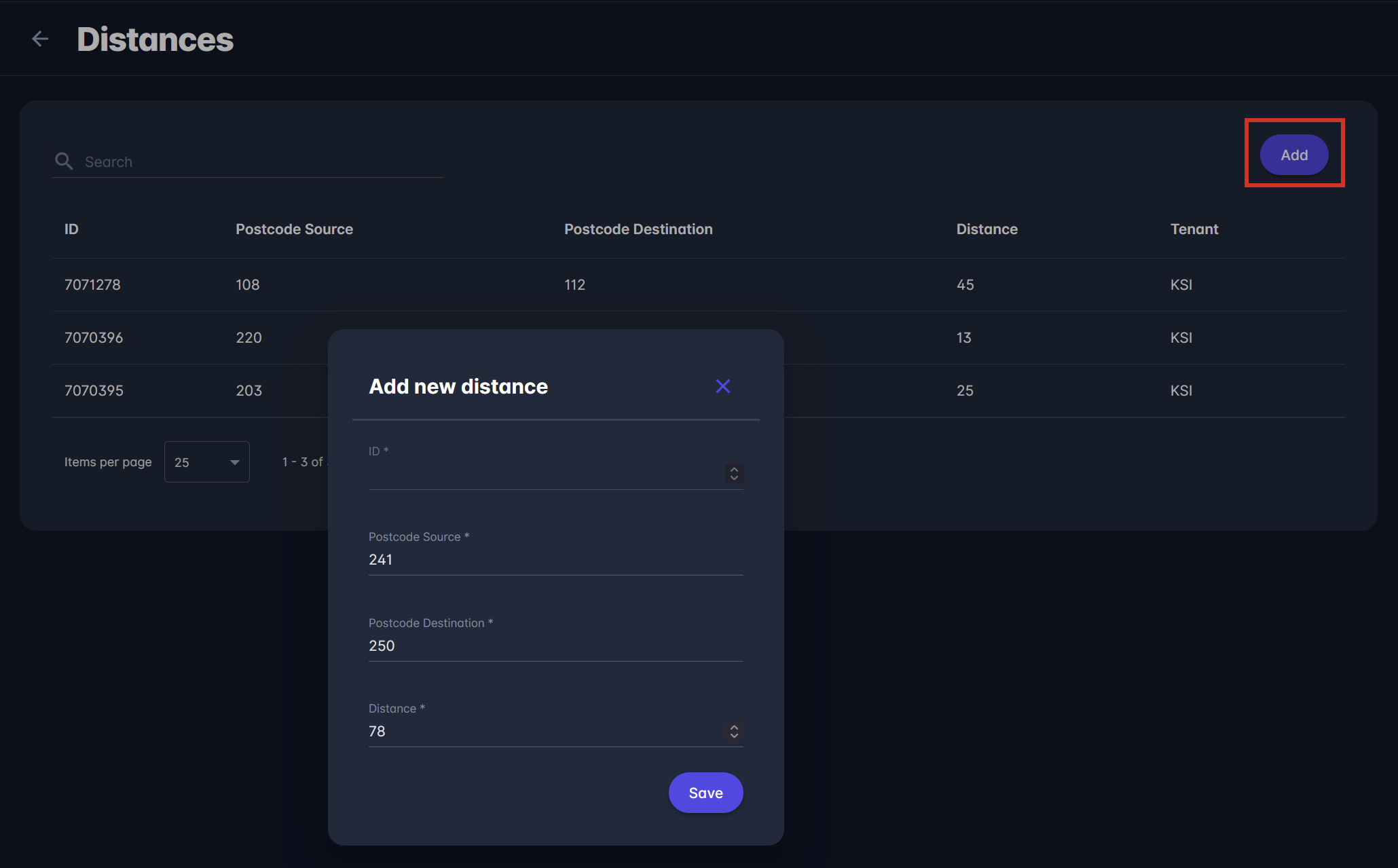Screen dimensions: 1398x868
Task: Open the items per page dropdown
Action: tap(206, 462)
